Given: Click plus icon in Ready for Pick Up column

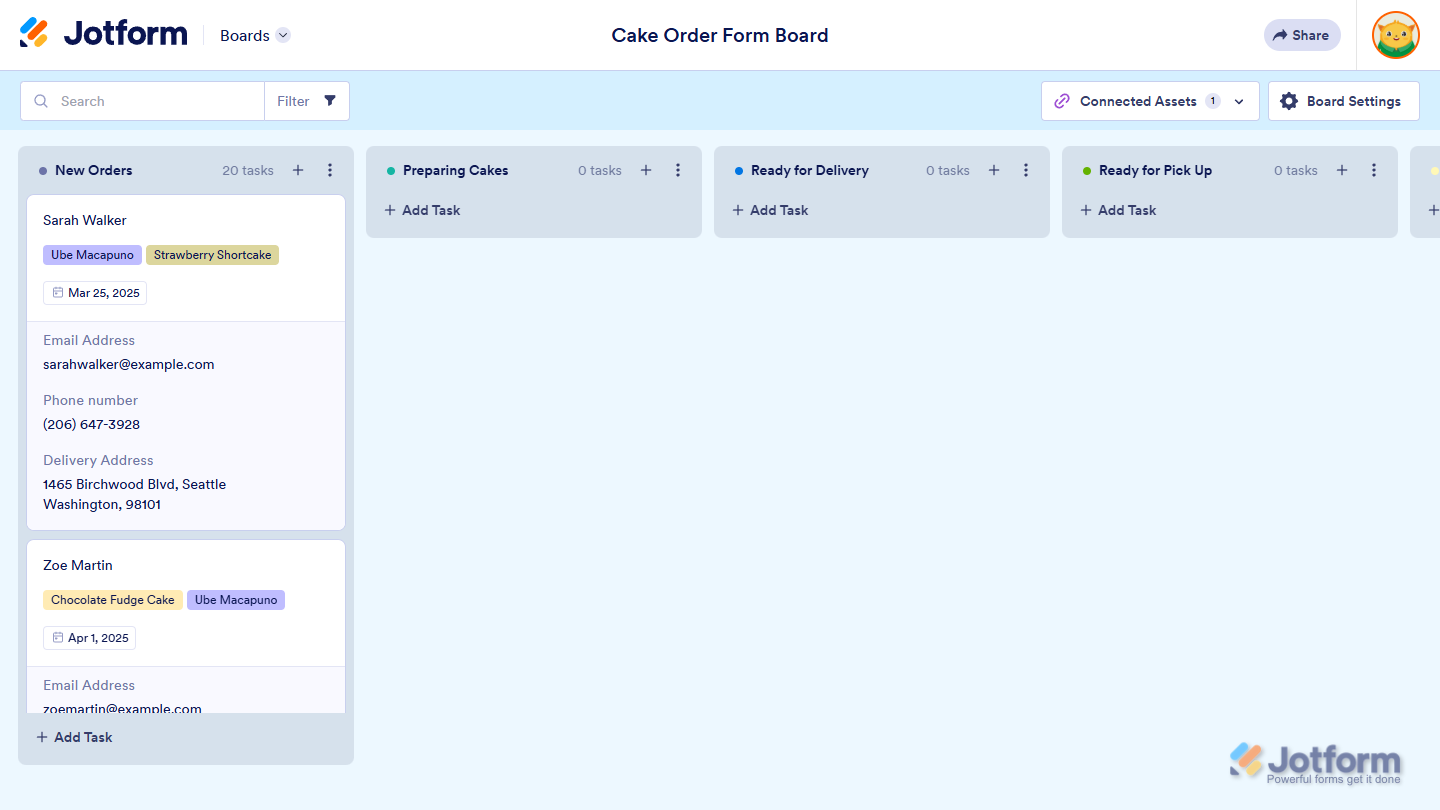Looking at the screenshot, I should coord(1342,171).
